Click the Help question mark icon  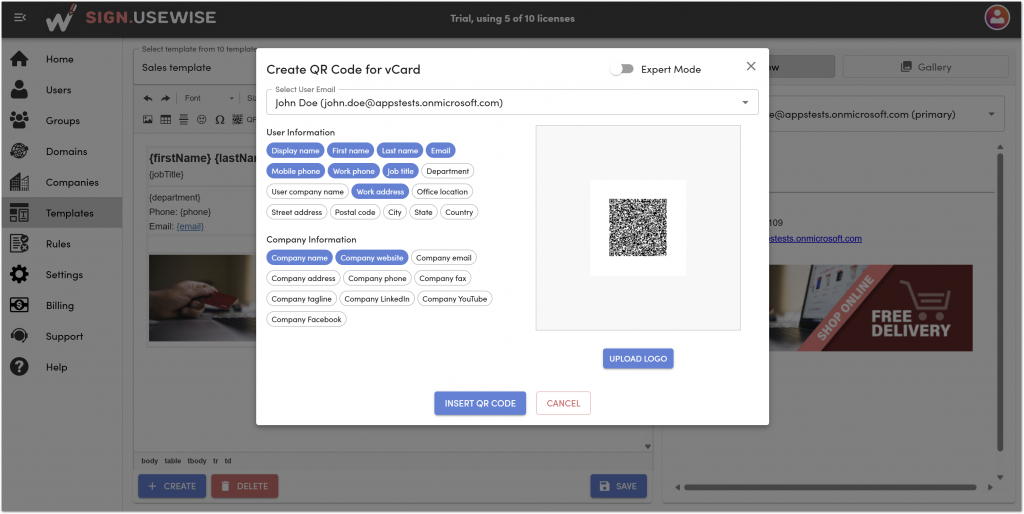click(20, 367)
